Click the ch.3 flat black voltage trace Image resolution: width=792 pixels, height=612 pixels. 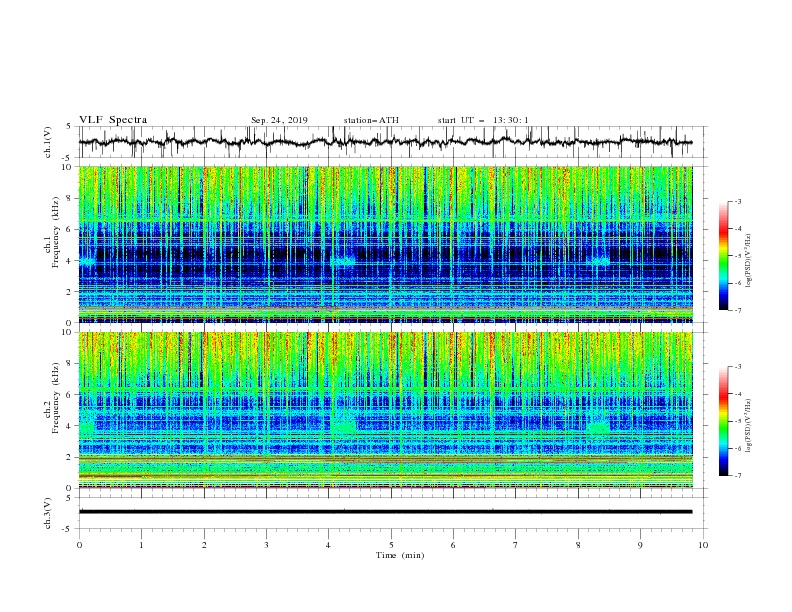(x=385, y=512)
